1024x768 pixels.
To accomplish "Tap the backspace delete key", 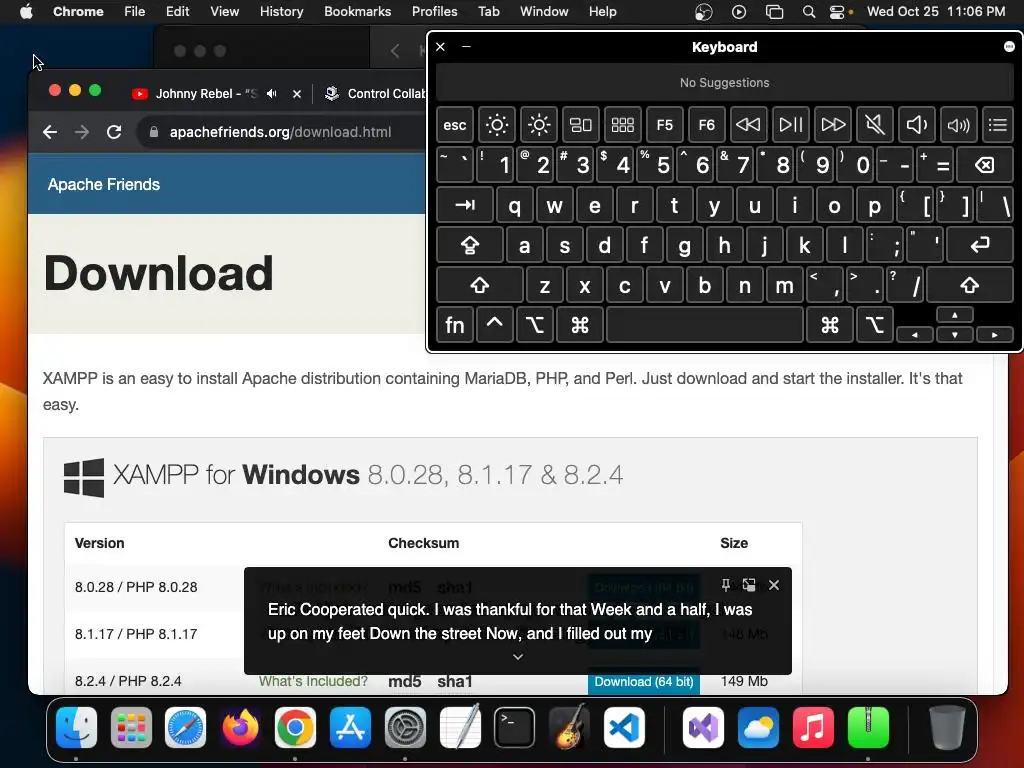I will click(985, 165).
